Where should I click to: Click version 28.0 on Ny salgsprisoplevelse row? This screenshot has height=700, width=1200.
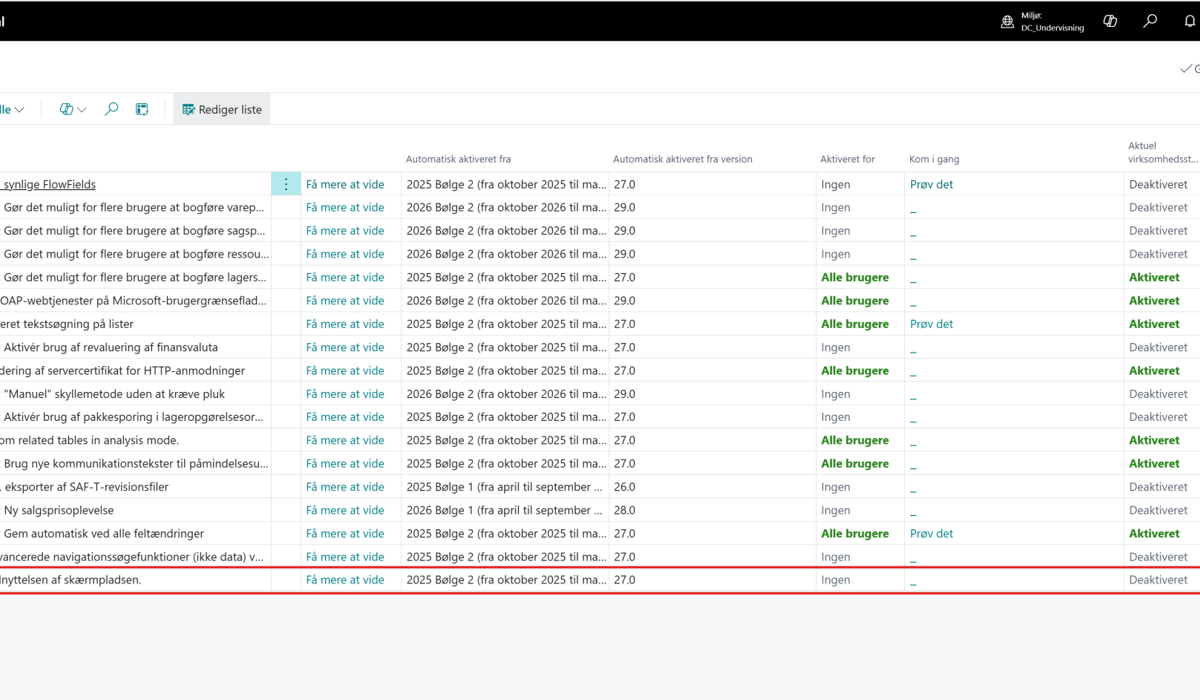point(624,510)
